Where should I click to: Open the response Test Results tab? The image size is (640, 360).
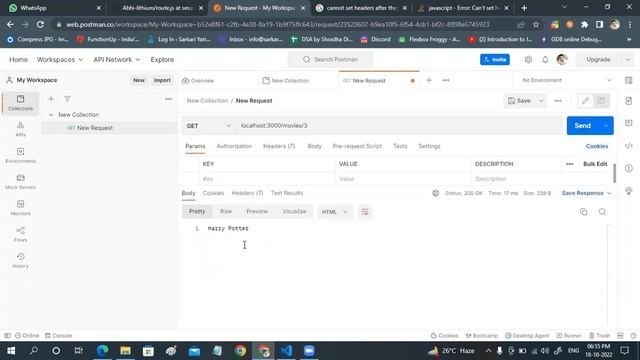tap(287, 193)
